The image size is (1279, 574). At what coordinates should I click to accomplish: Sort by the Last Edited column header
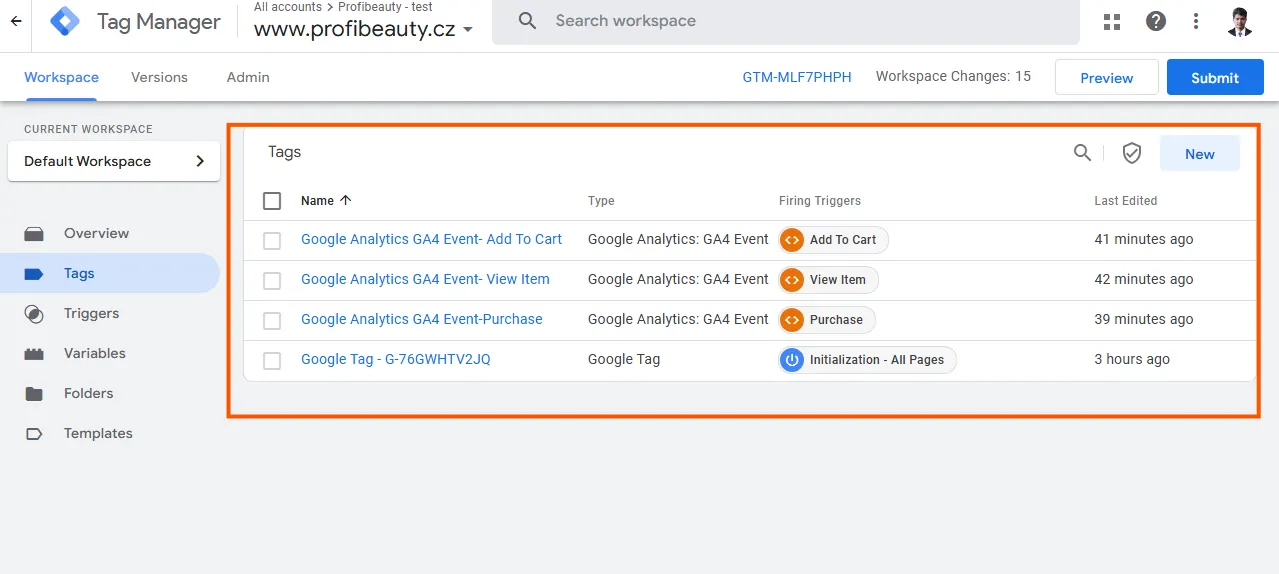coord(1125,200)
